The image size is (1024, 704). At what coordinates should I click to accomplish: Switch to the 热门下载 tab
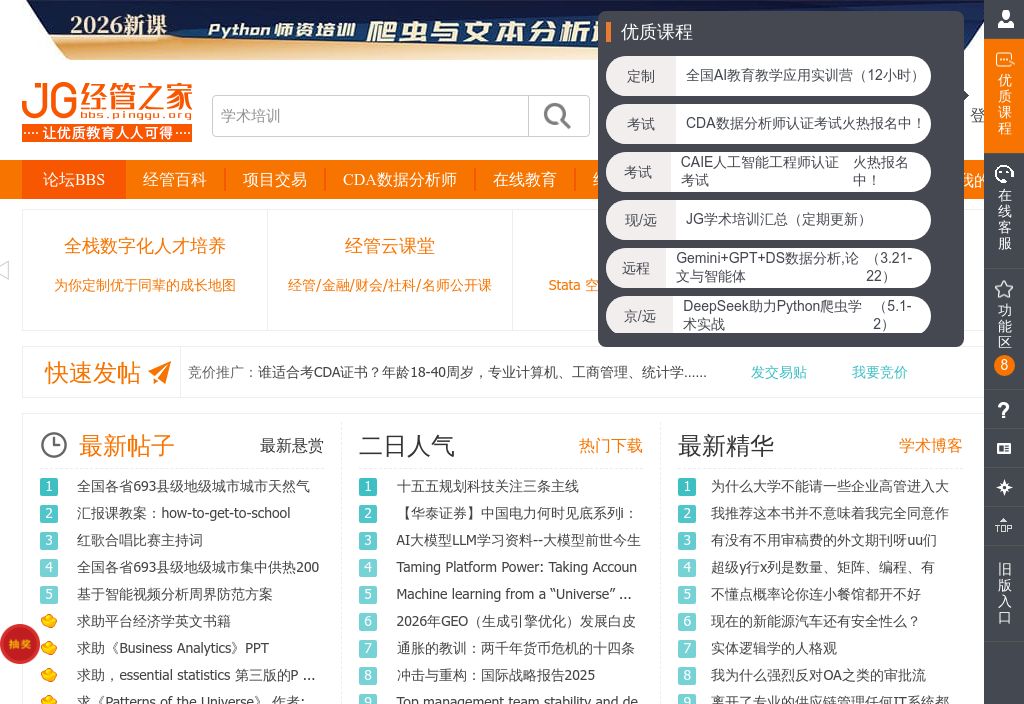610,446
